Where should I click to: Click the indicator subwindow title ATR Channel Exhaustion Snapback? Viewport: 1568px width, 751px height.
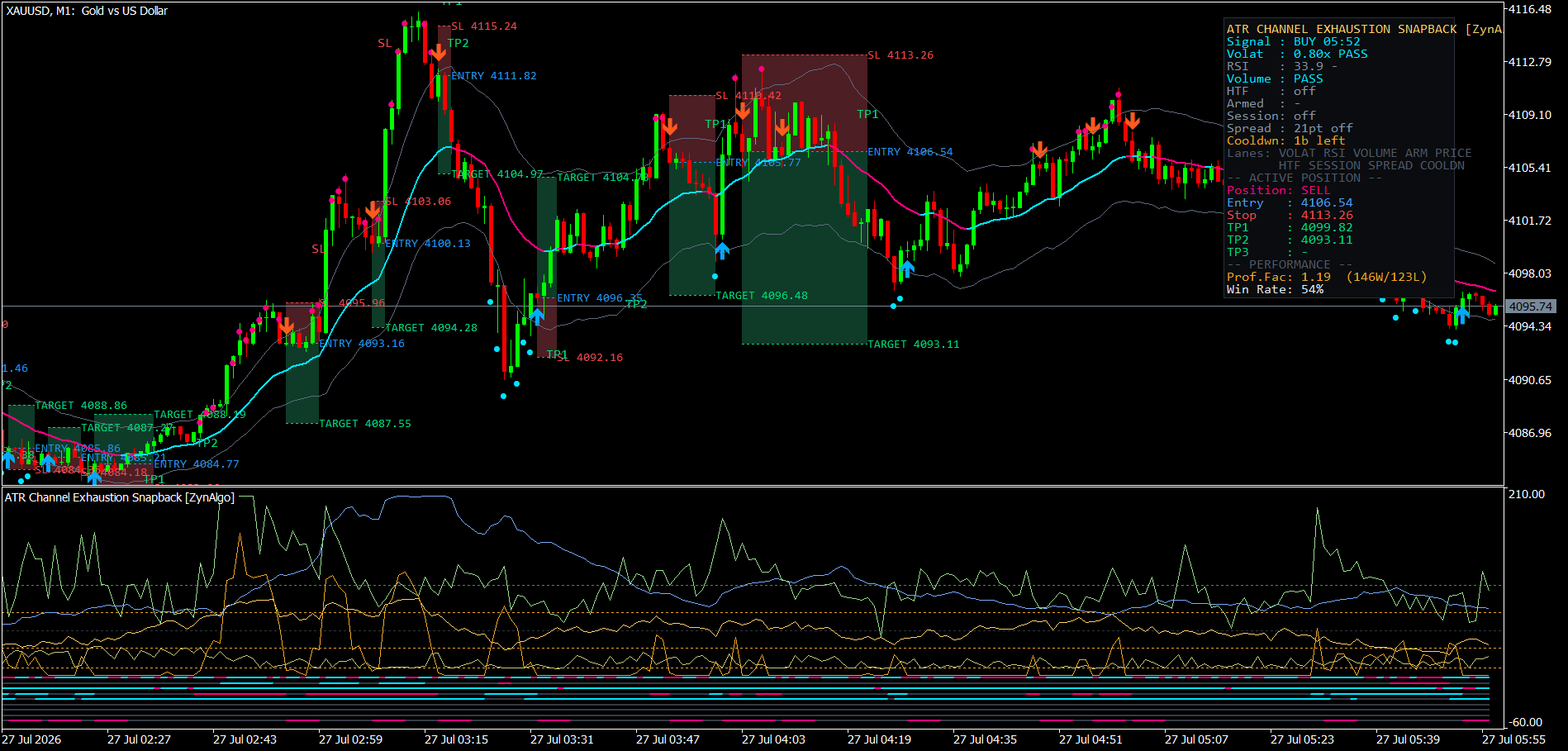120,497
